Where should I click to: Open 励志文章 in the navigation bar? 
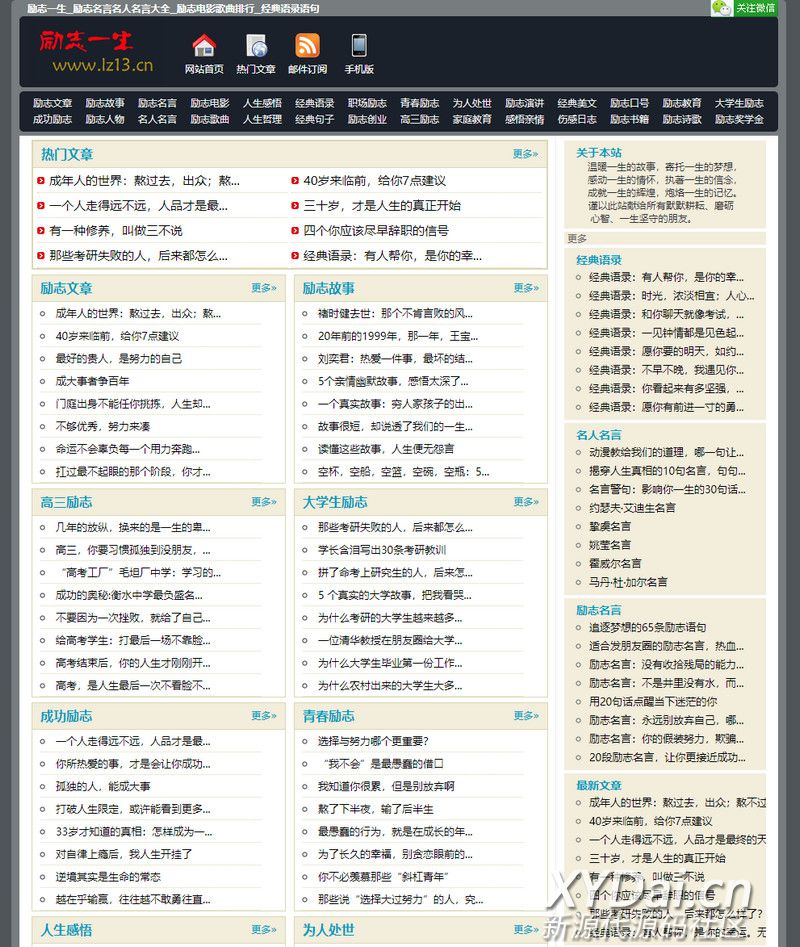click(53, 103)
